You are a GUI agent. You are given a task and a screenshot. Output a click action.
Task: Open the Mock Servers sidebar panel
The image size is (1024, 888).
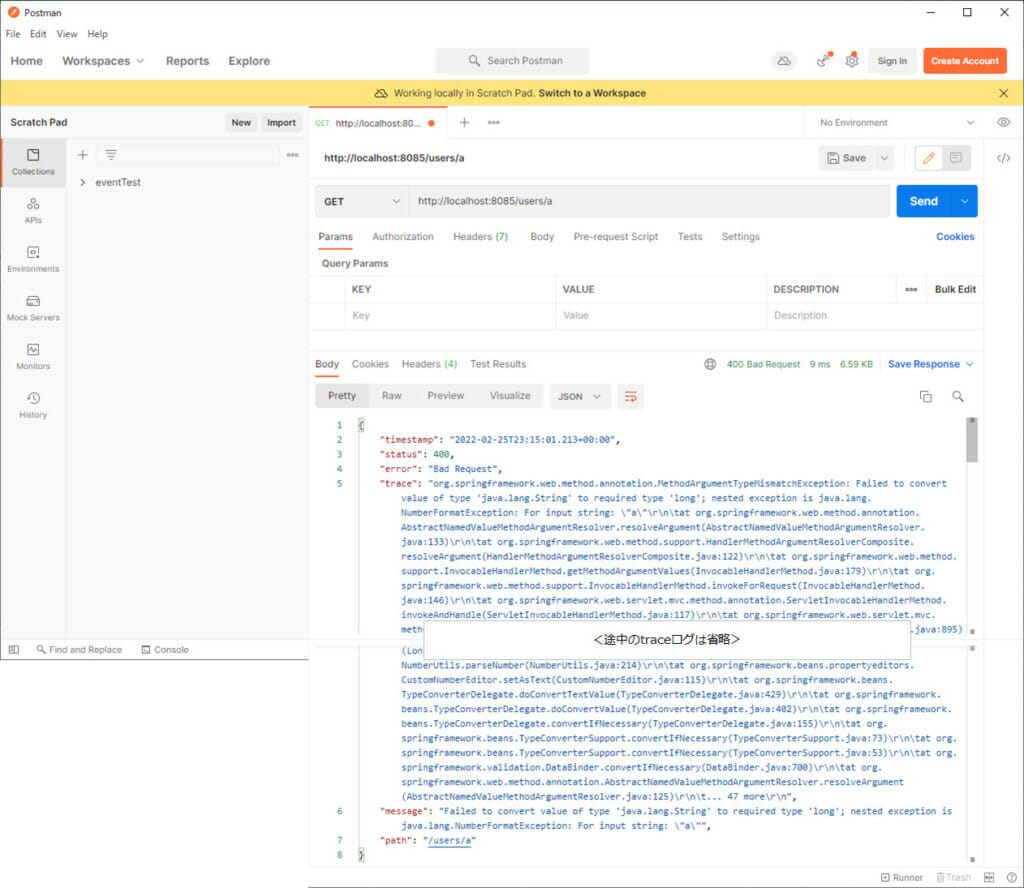tap(33, 308)
